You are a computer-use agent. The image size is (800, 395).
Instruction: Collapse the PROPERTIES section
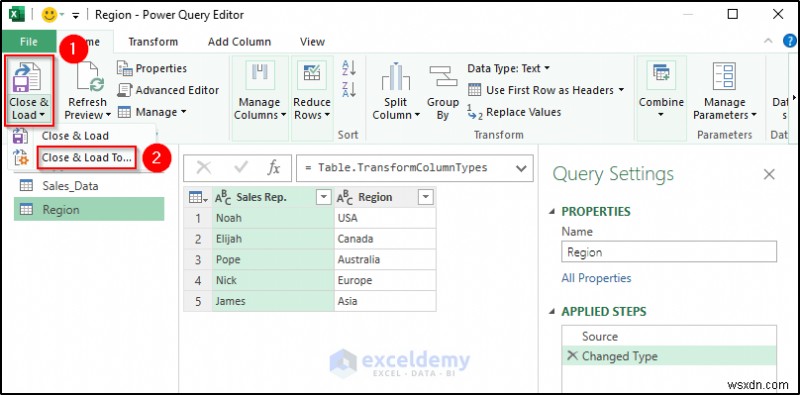pos(553,211)
